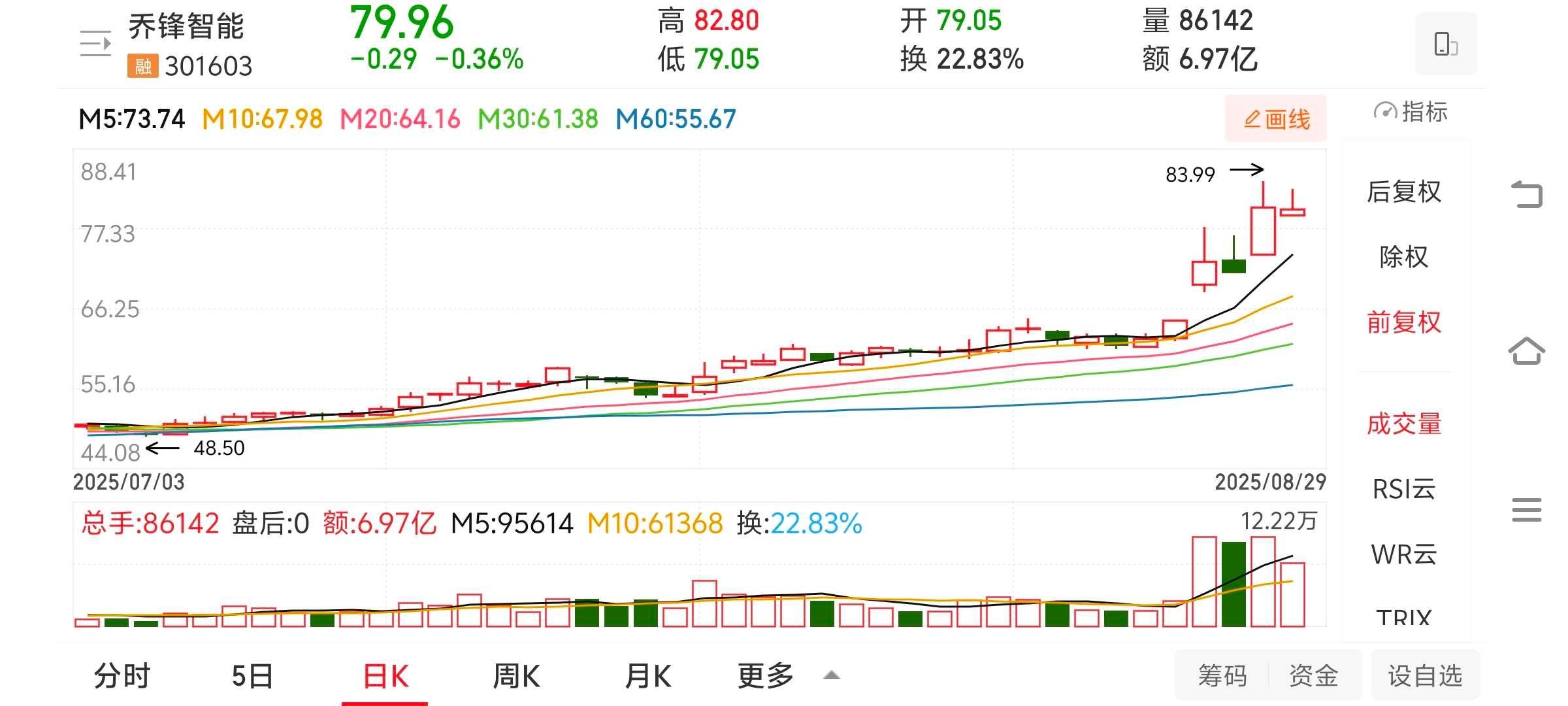Select 后复权 price adjustment mode
The image size is (1568, 706).
click(x=1404, y=192)
